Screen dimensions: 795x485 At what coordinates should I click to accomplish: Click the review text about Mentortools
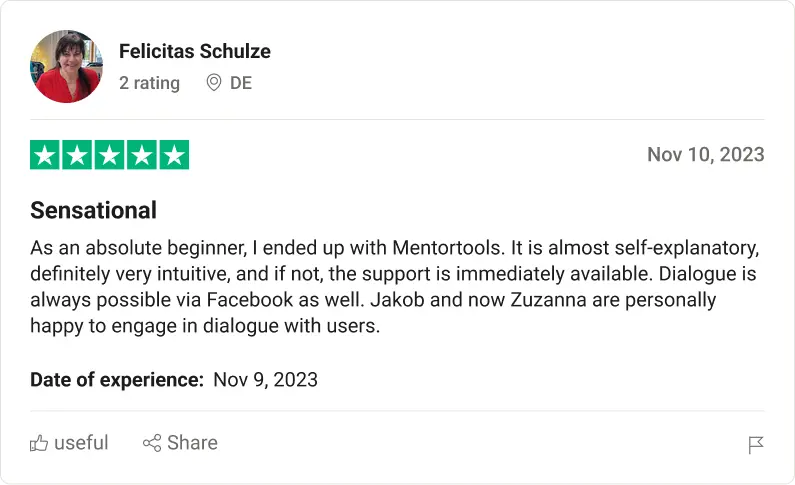point(395,286)
